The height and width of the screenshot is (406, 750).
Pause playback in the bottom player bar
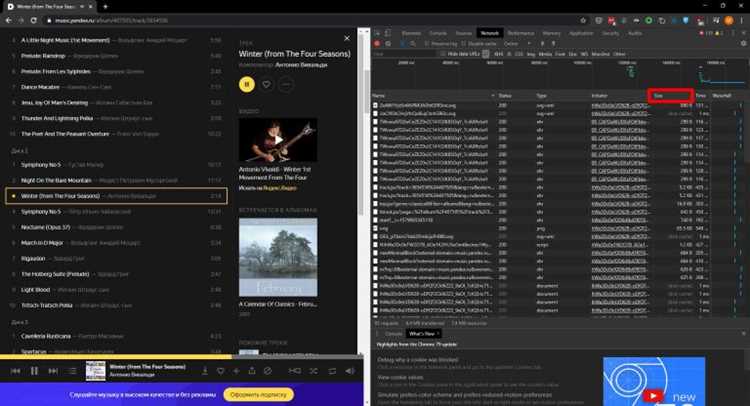click(x=34, y=370)
